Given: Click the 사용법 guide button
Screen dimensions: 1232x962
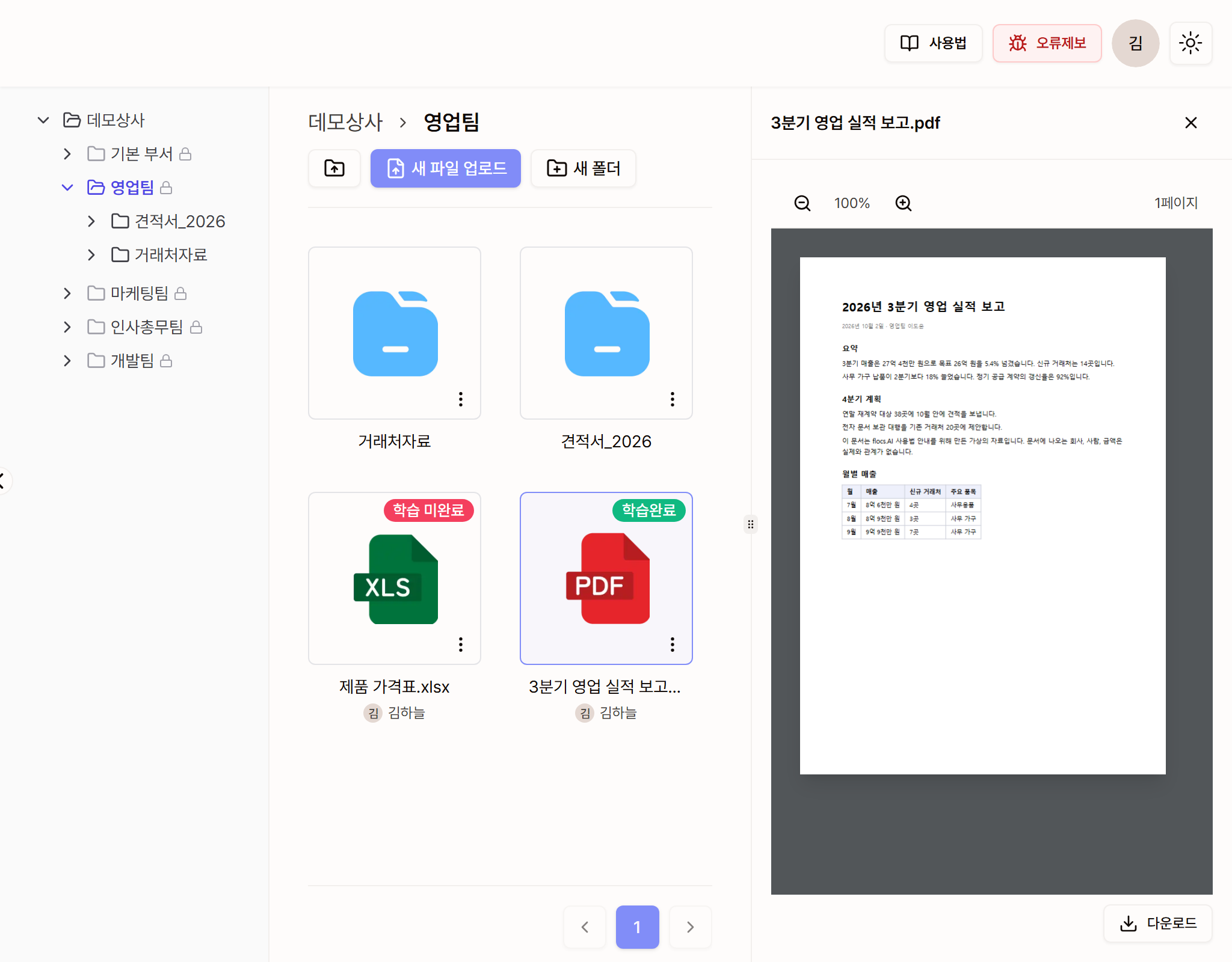Looking at the screenshot, I should point(933,43).
